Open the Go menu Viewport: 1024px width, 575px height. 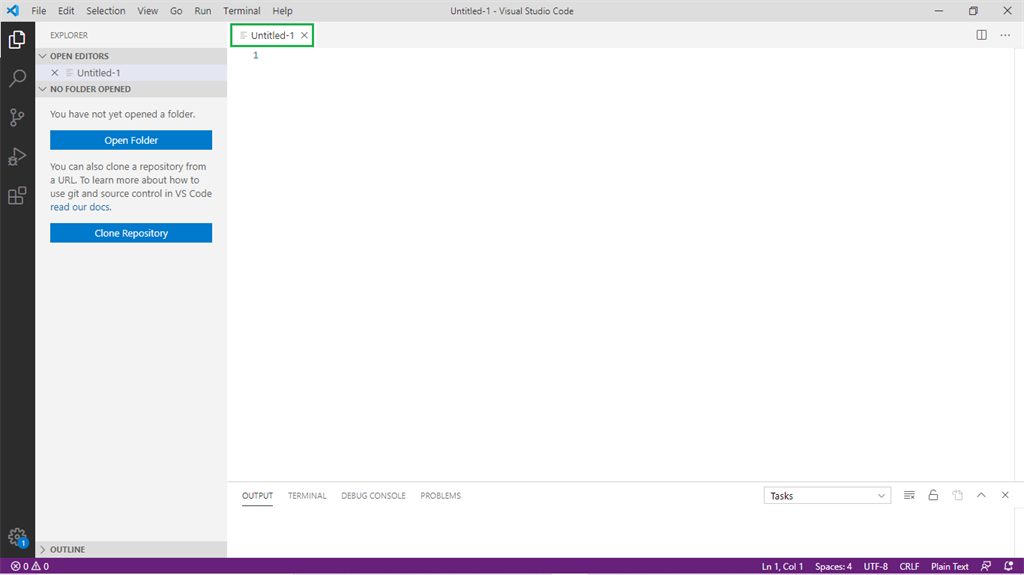(x=176, y=10)
